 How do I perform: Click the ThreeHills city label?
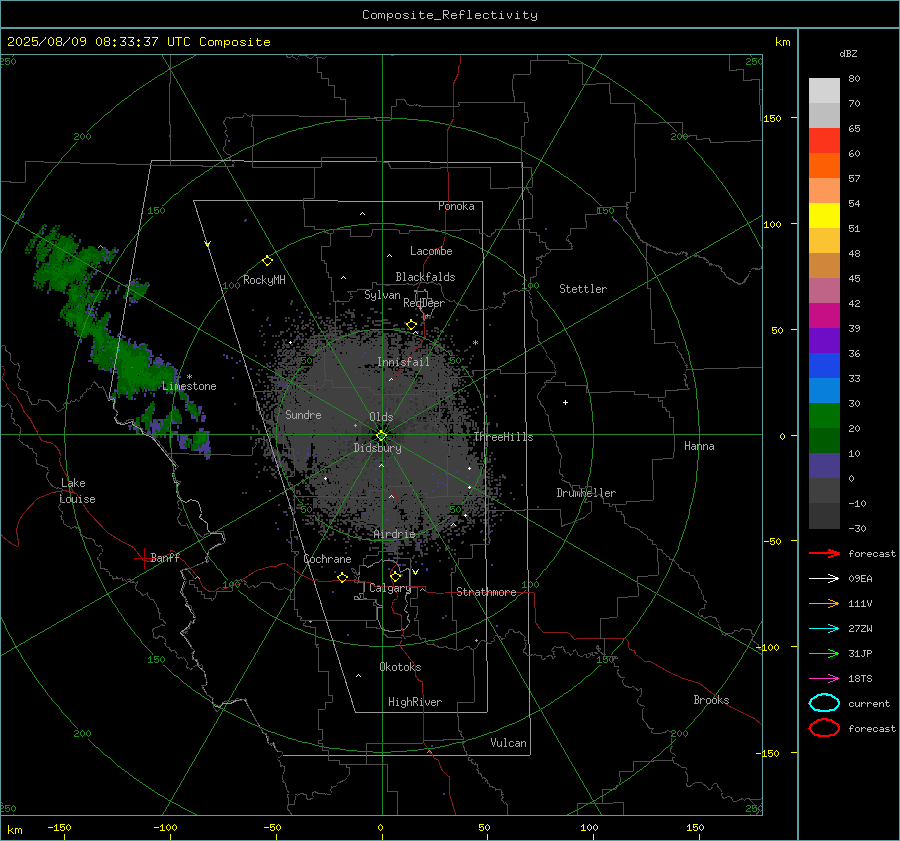click(x=503, y=437)
